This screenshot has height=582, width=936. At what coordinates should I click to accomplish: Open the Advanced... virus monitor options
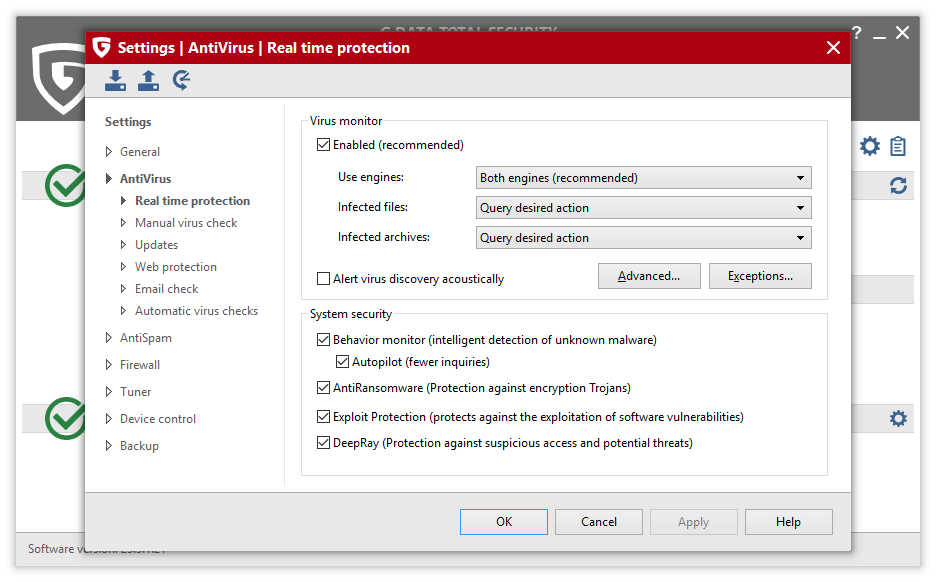648,276
